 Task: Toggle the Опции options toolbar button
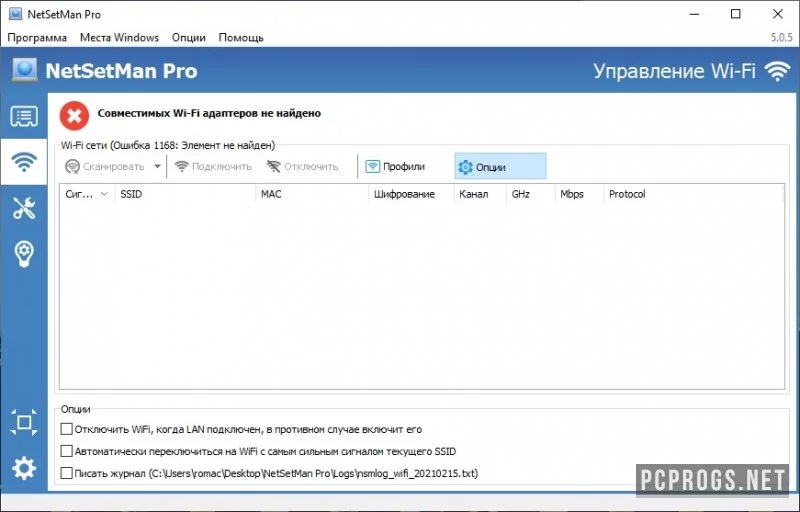500,167
